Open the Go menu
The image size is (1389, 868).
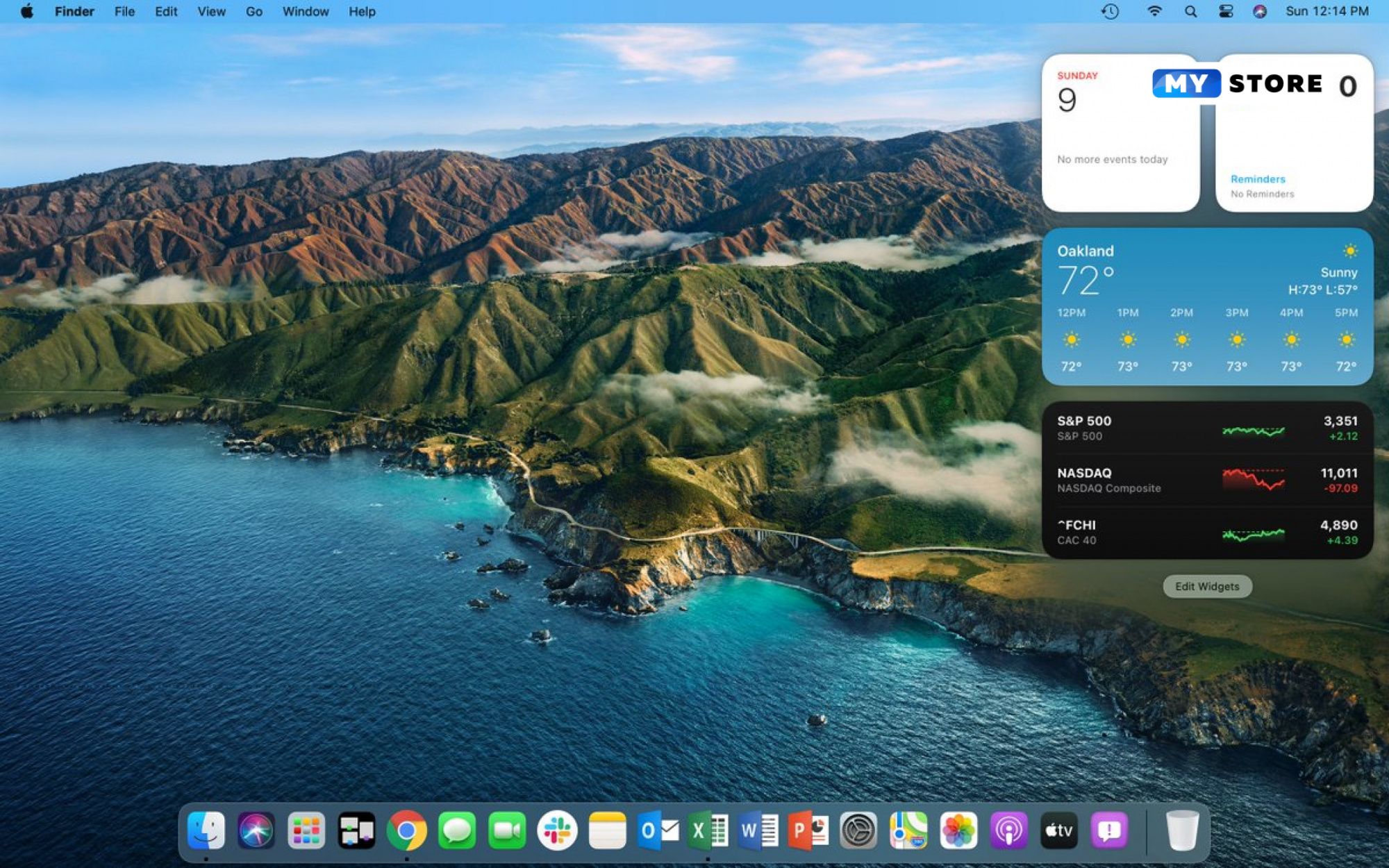(x=254, y=12)
